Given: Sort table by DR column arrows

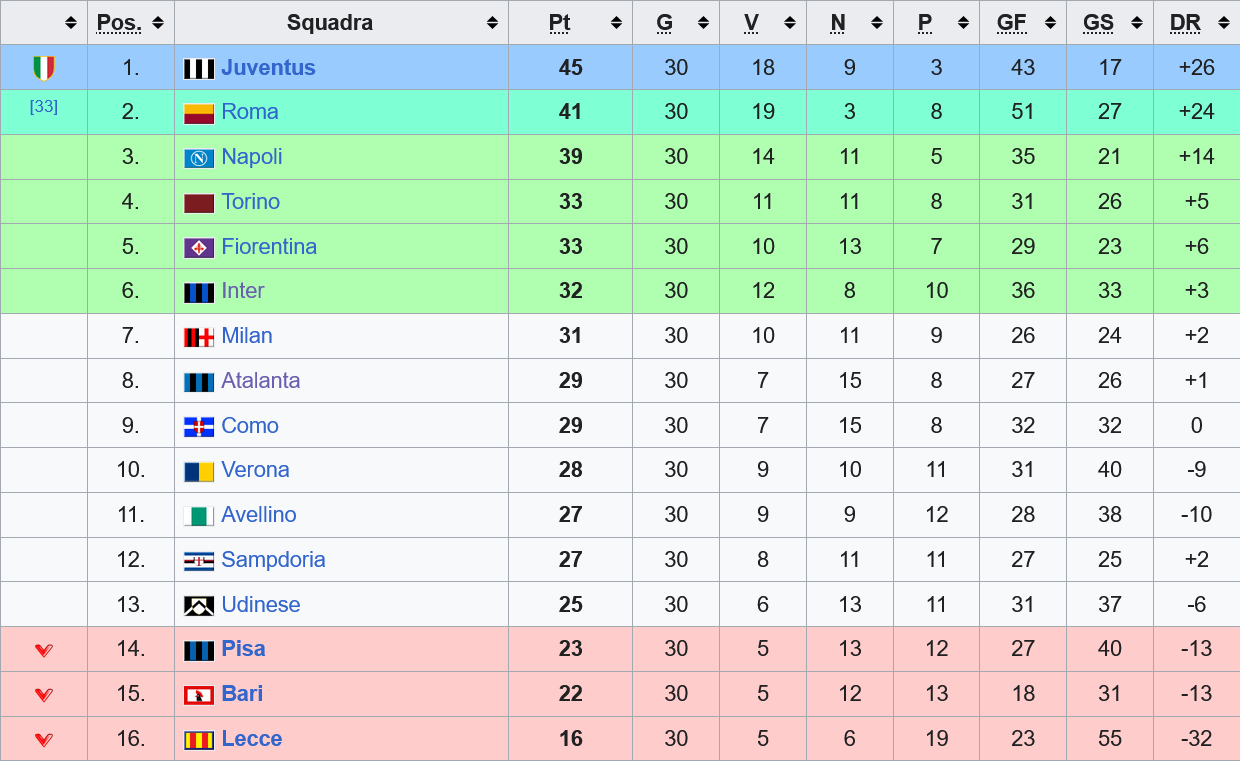Looking at the screenshot, I should pos(1223,23).
